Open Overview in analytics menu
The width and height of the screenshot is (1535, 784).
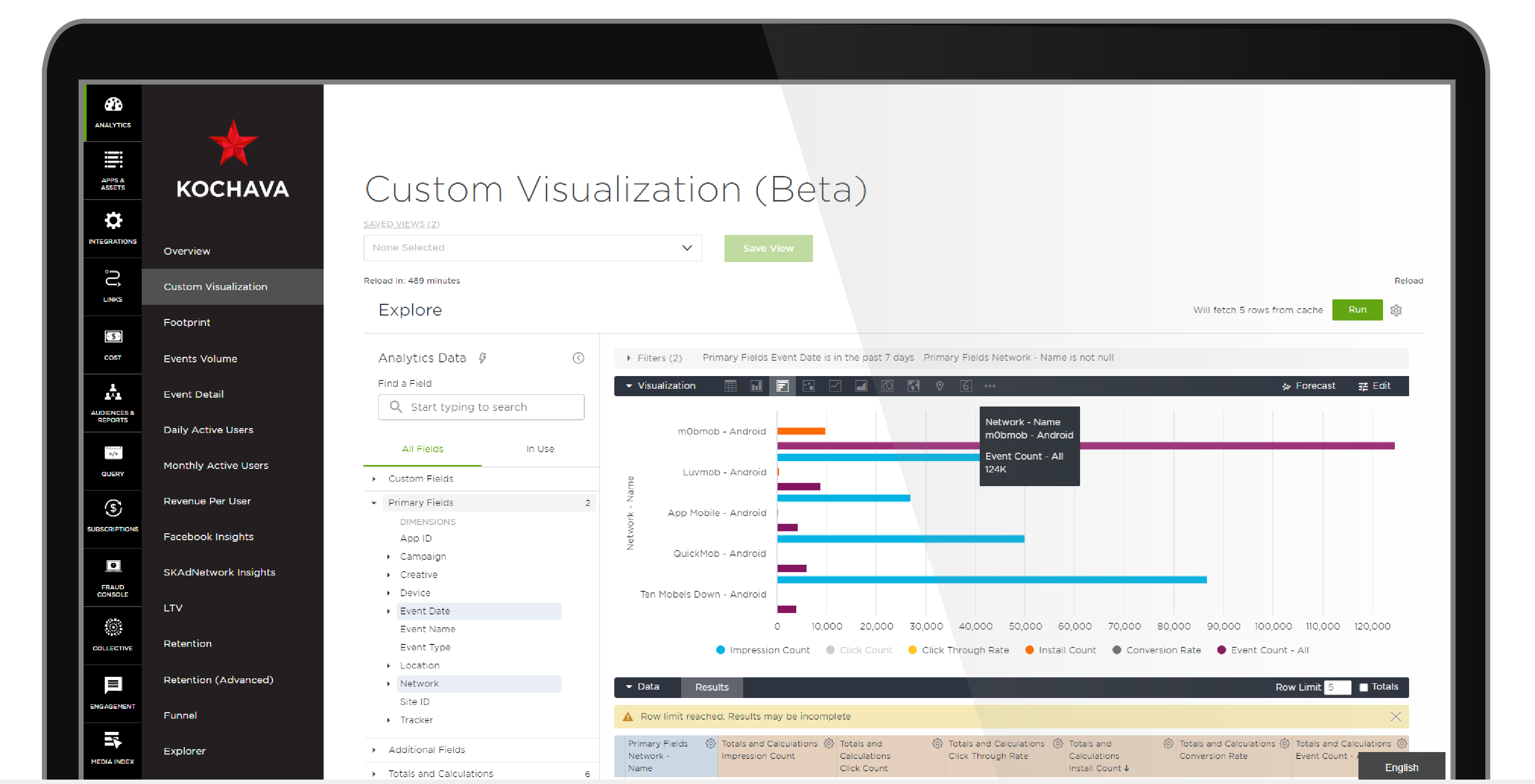pyautogui.click(x=186, y=251)
